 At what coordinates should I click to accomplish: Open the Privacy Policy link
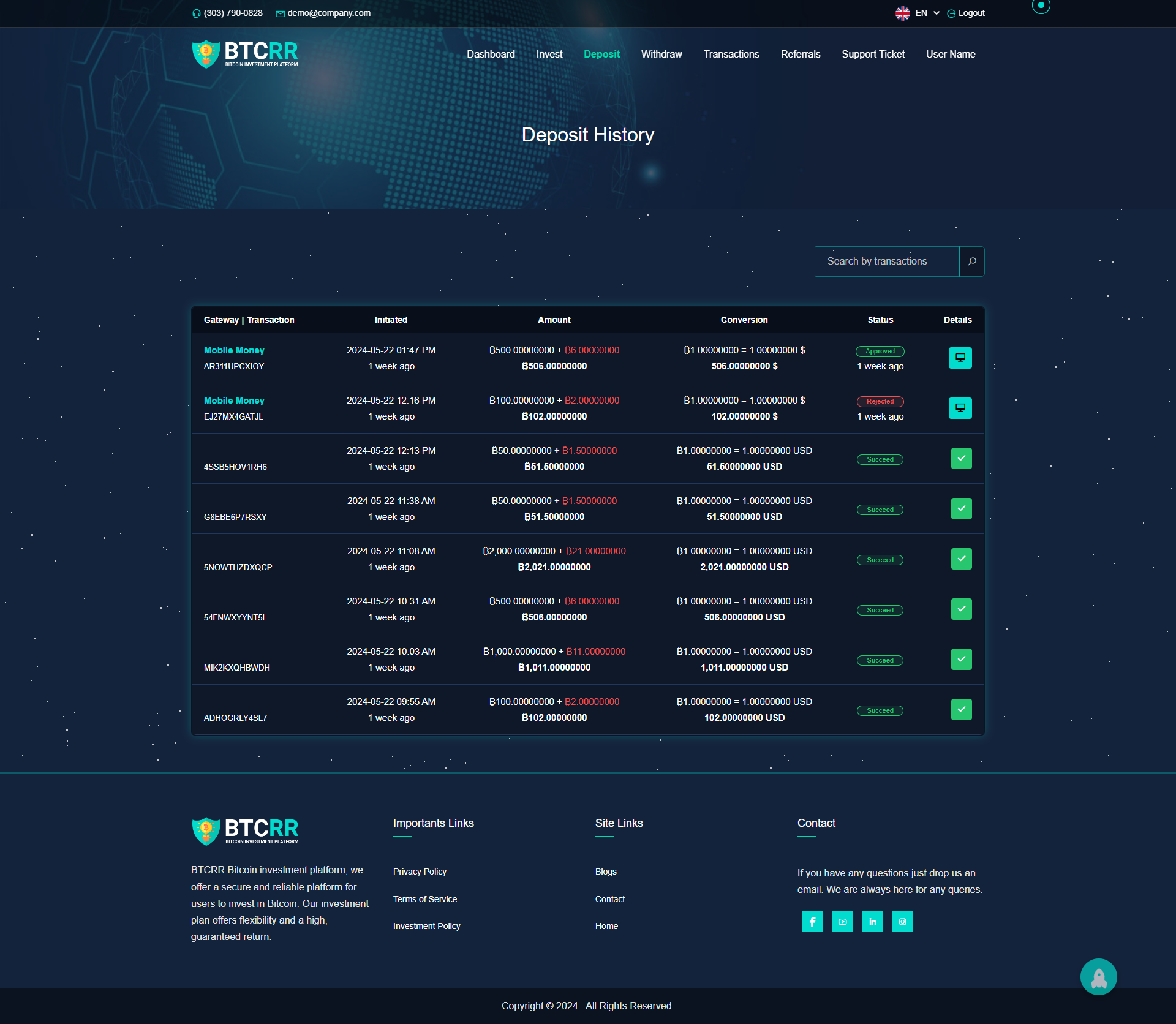coord(420,871)
